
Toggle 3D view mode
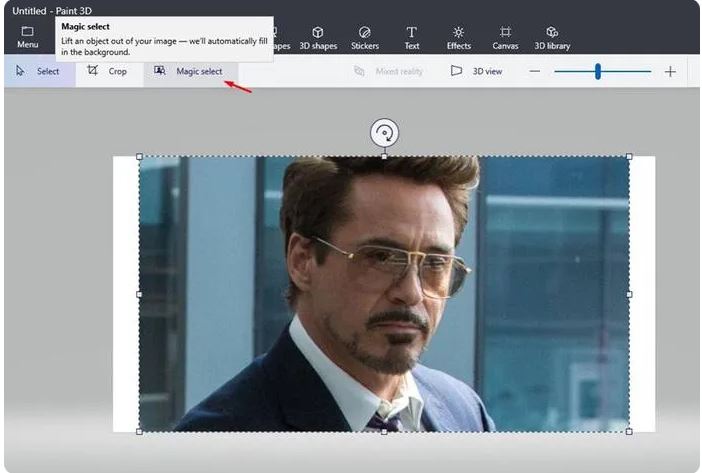pyautogui.click(x=476, y=71)
